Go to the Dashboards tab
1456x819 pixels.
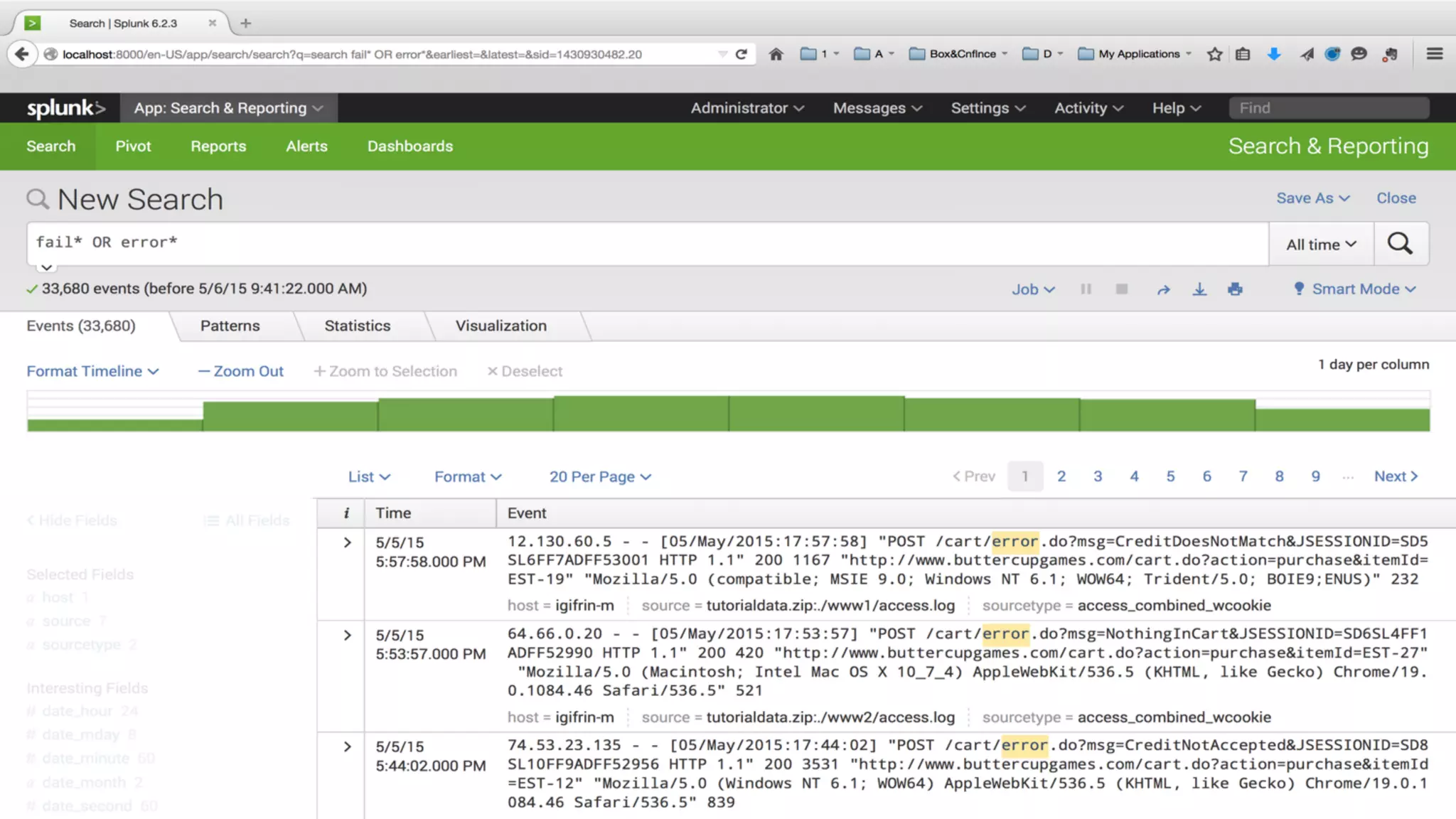[x=409, y=146]
